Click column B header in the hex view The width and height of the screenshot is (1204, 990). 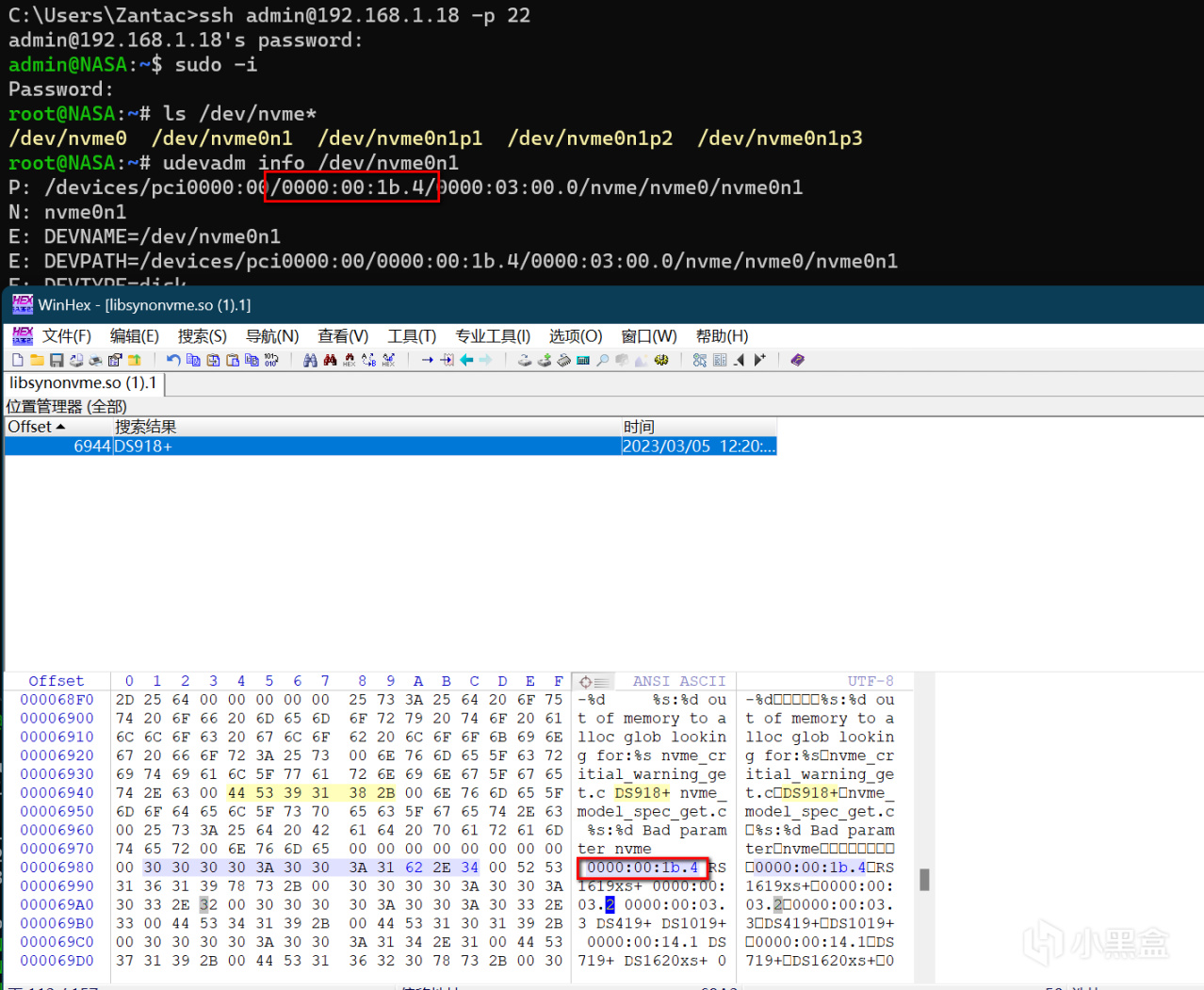(x=446, y=681)
